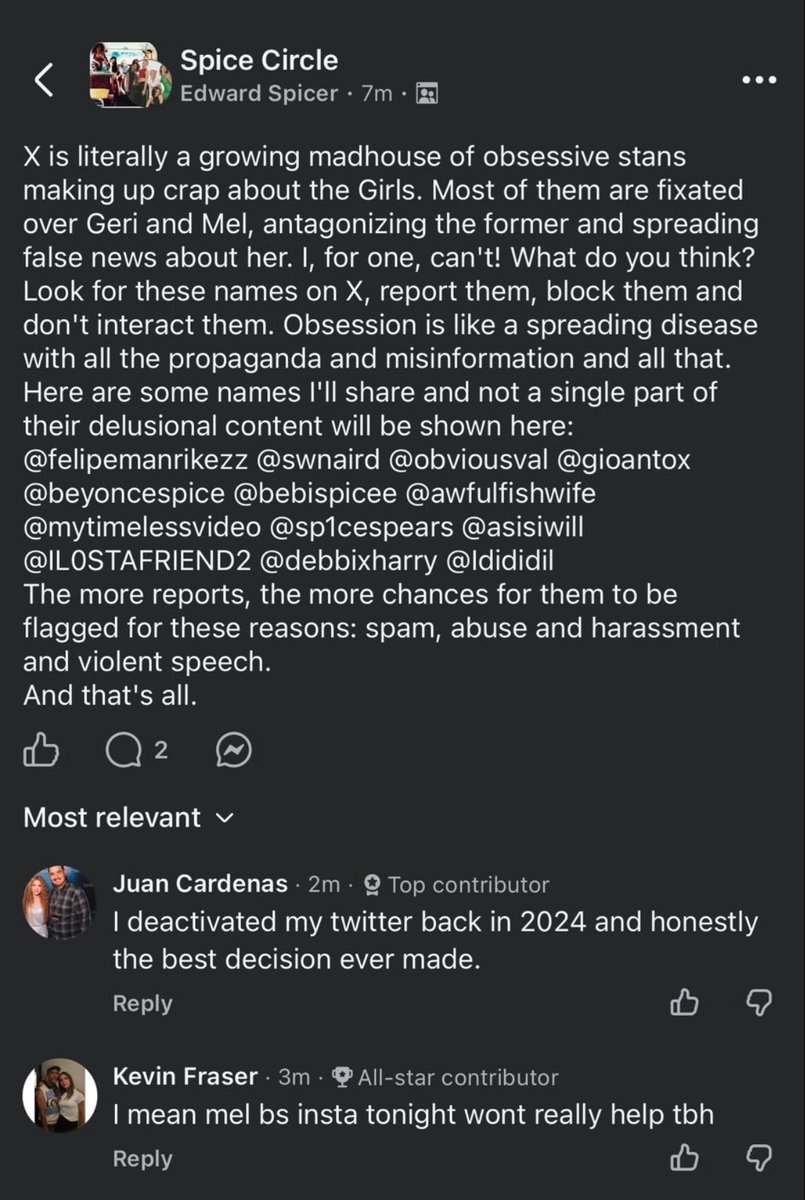This screenshot has height=1200, width=805.
Task: Open Edward Spicer's profile
Action: pos(261,94)
